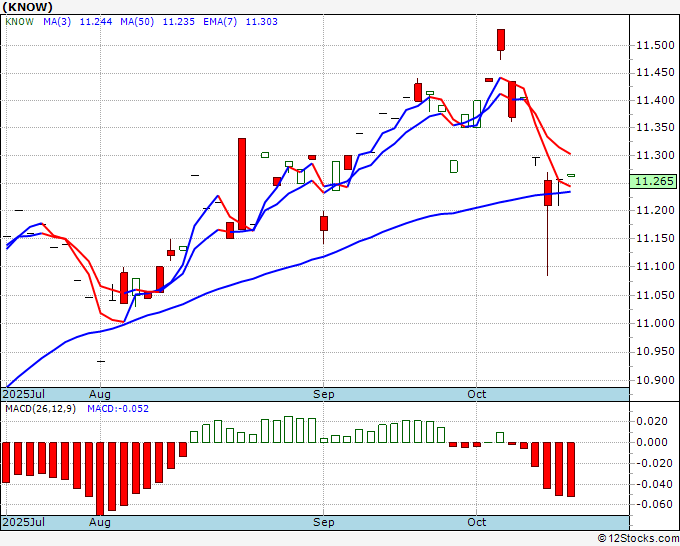Click the small green candle near 11.265 tag
The width and height of the screenshot is (680, 546).
[x=571, y=175]
